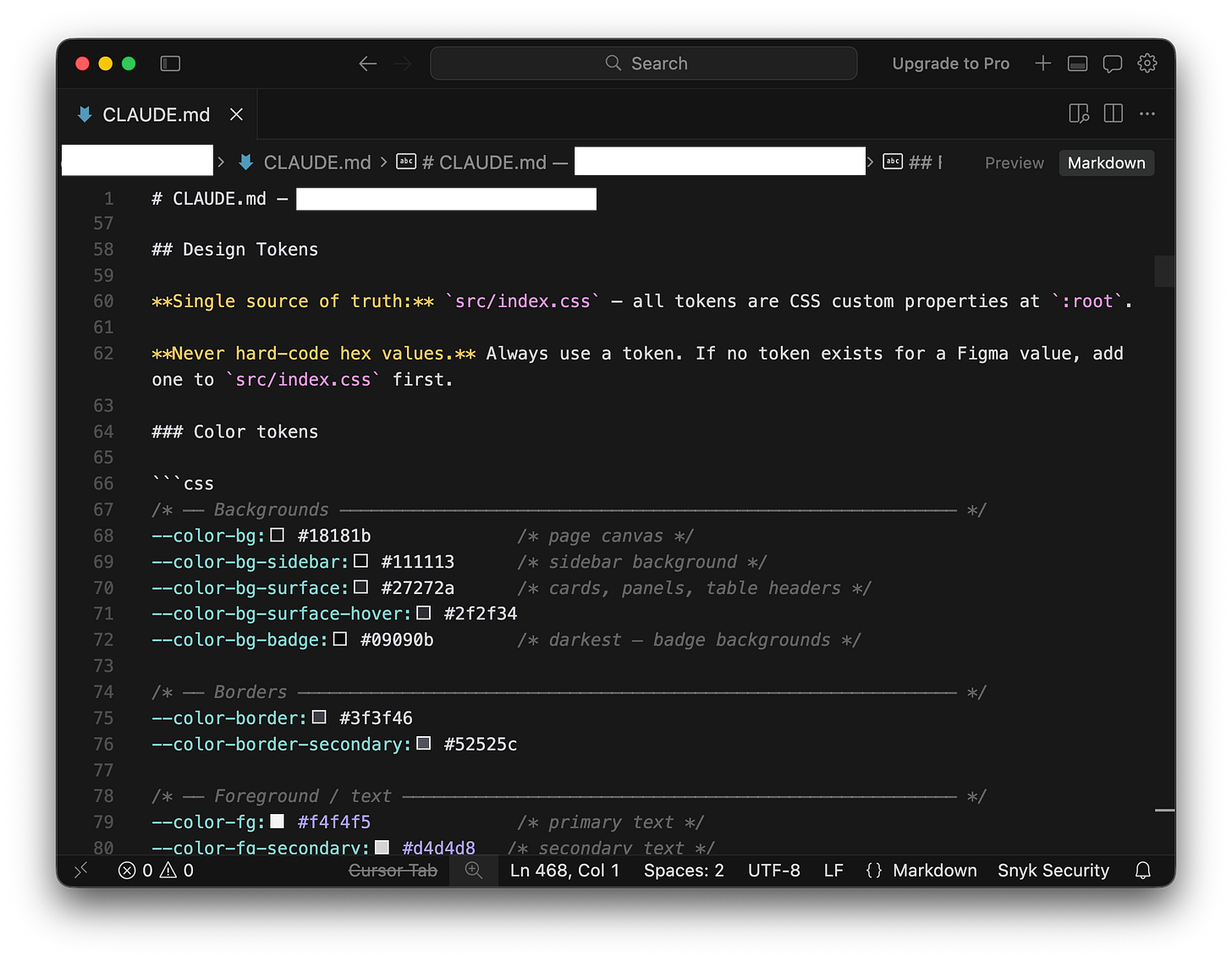Open notifications bell icon

pyautogui.click(x=1142, y=870)
